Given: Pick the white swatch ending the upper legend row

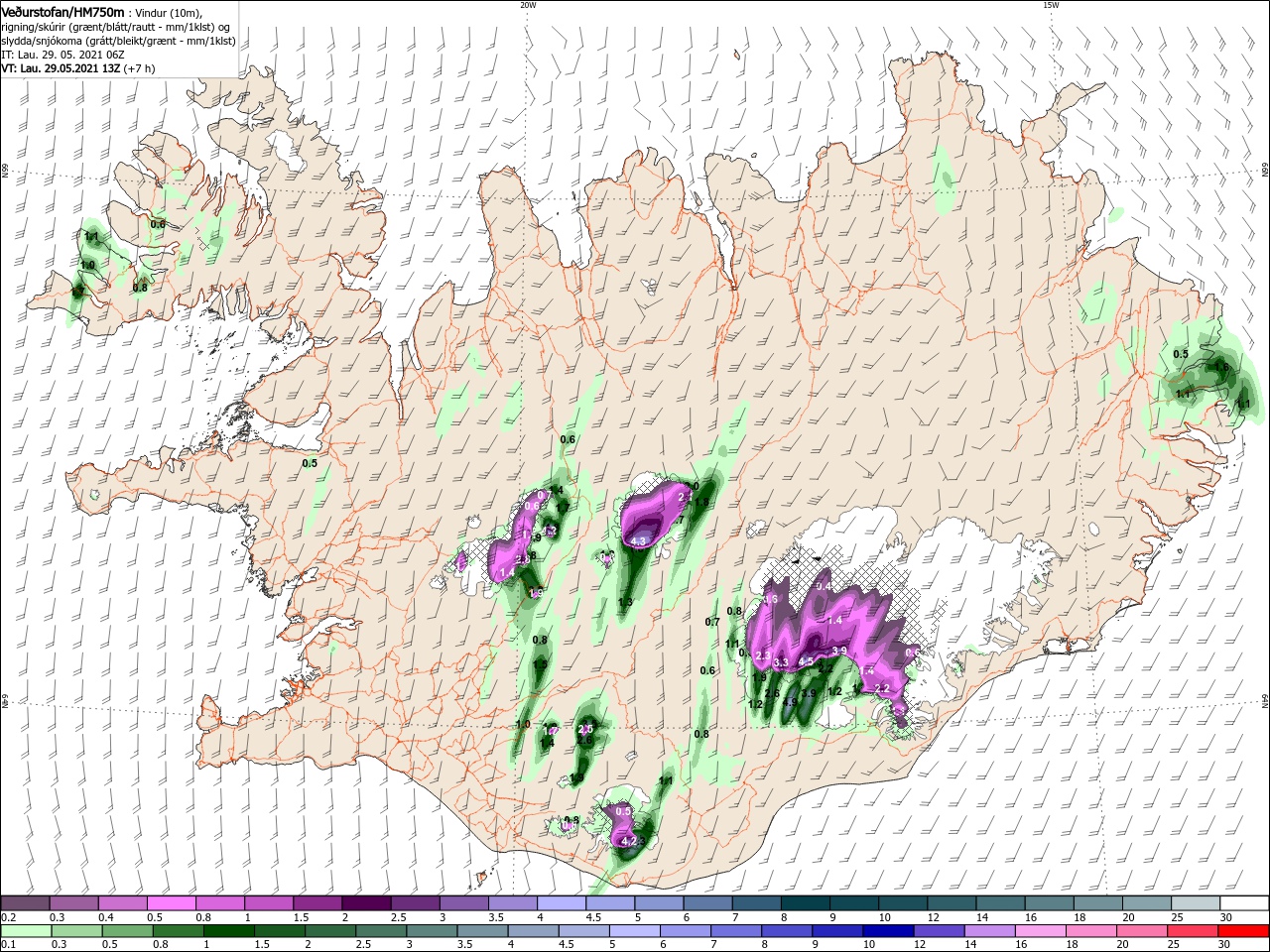Looking at the screenshot, I should pos(1244,903).
